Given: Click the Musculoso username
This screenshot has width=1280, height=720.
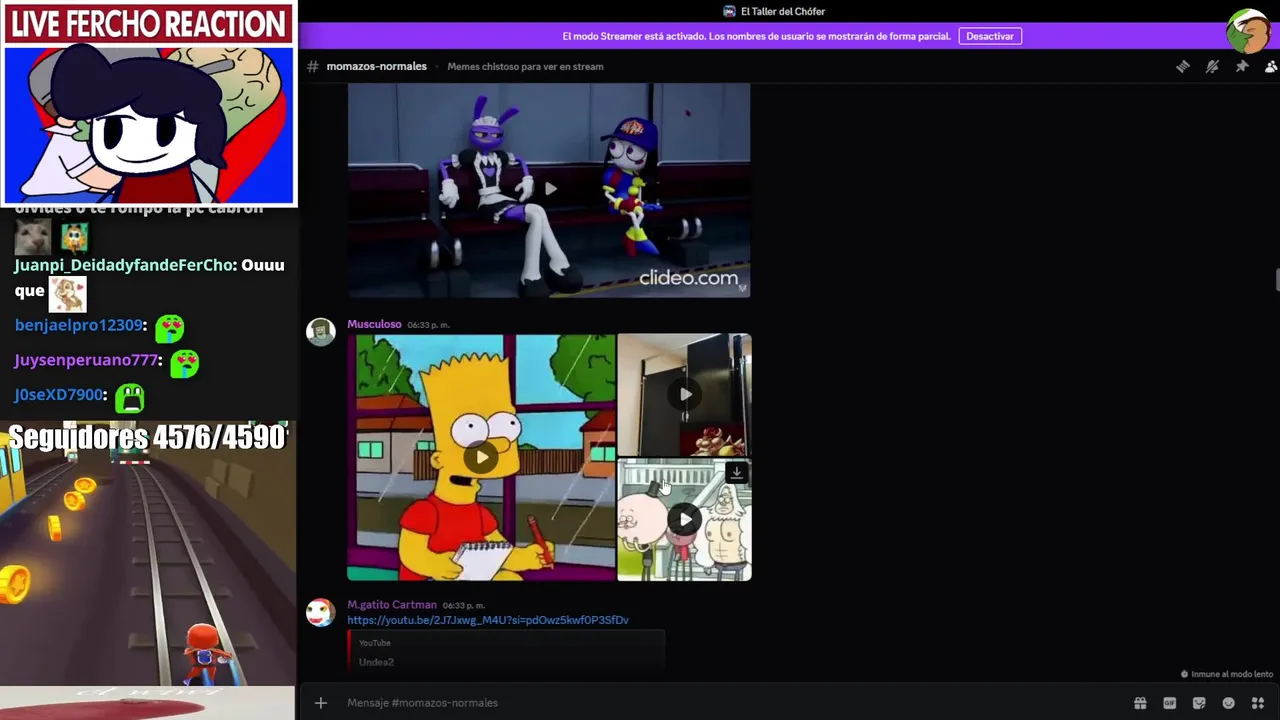Looking at the screenshot, I should click(x=374, y=324).
